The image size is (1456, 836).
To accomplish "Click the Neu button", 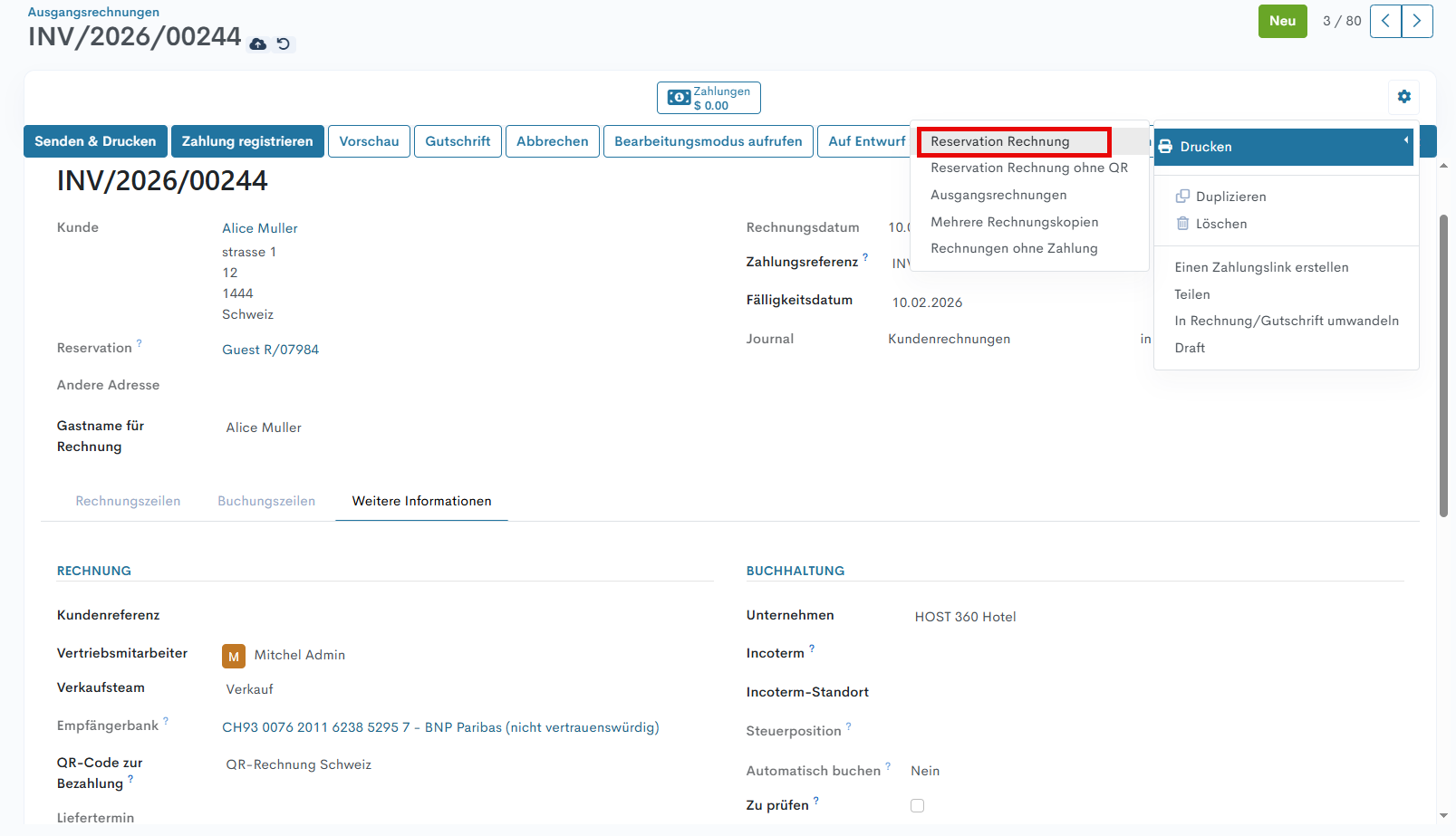I will tap(1282, 21).
